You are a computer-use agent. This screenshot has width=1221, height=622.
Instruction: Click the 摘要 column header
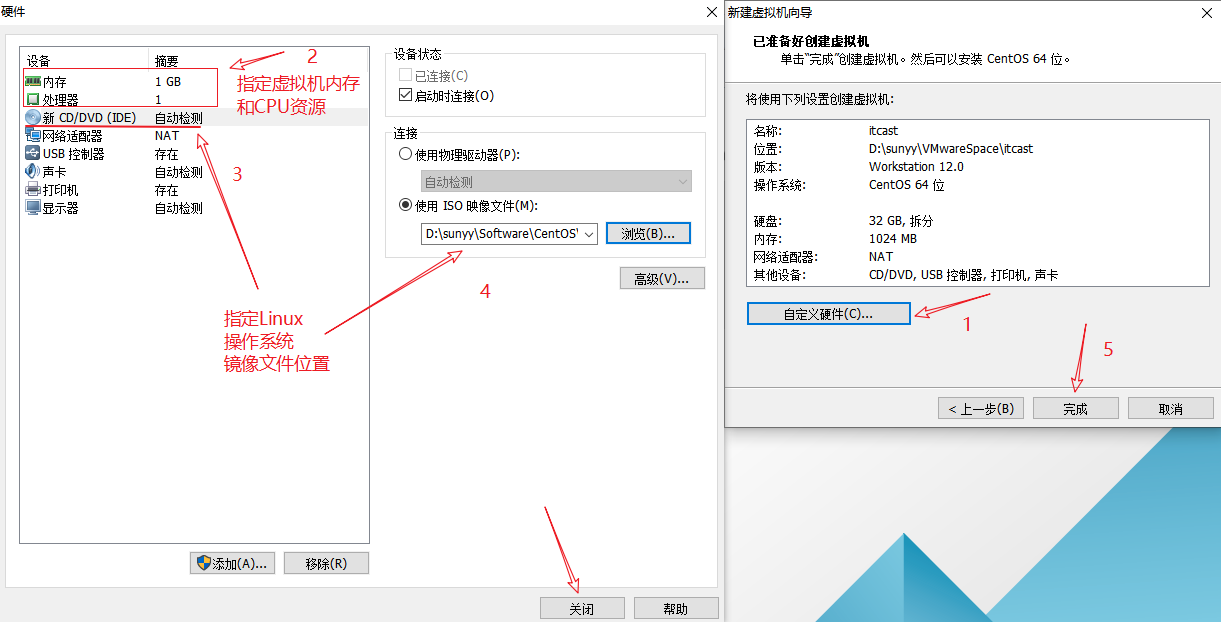[166, 61]
